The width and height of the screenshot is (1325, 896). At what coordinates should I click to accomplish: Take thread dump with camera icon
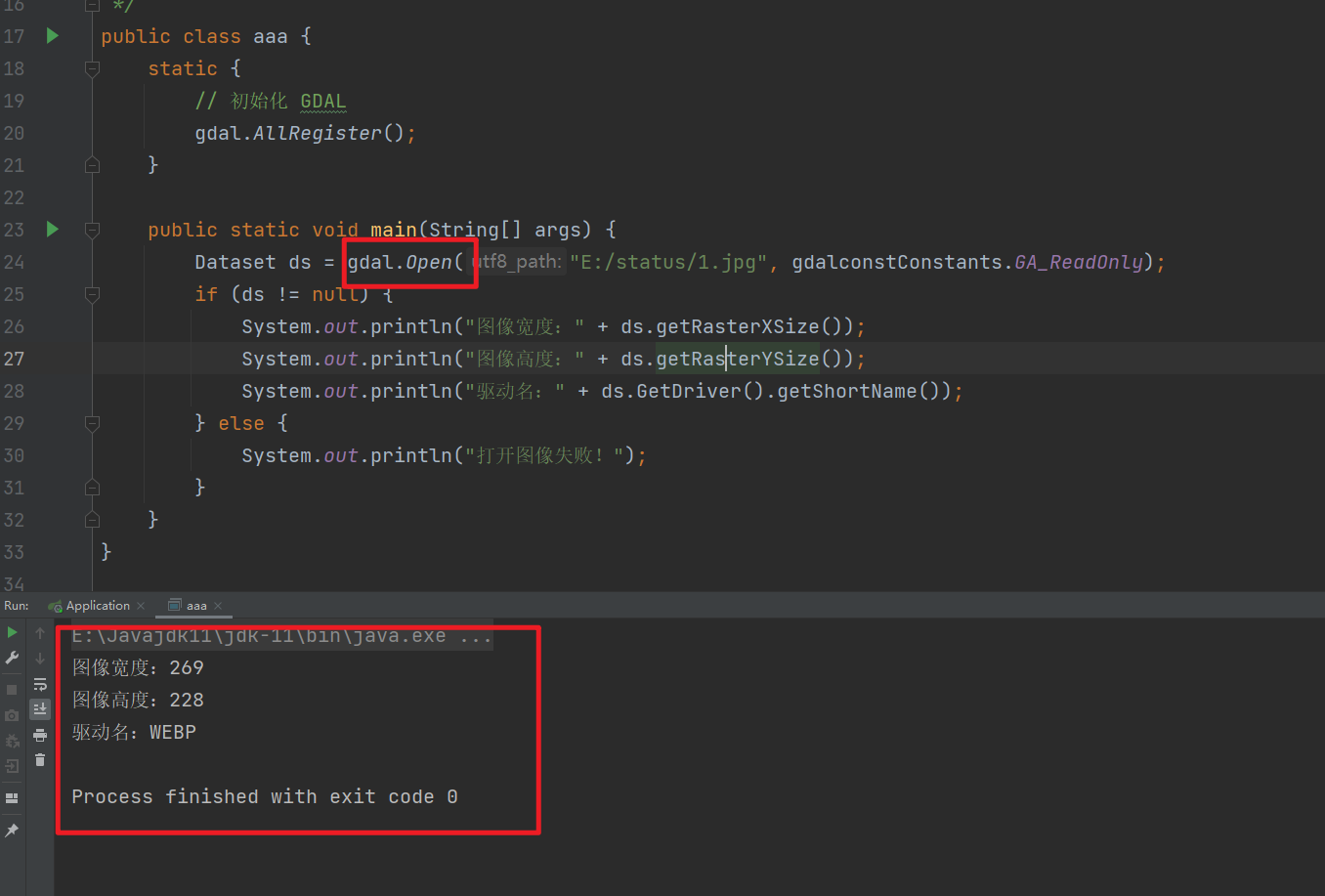point(12,714)
